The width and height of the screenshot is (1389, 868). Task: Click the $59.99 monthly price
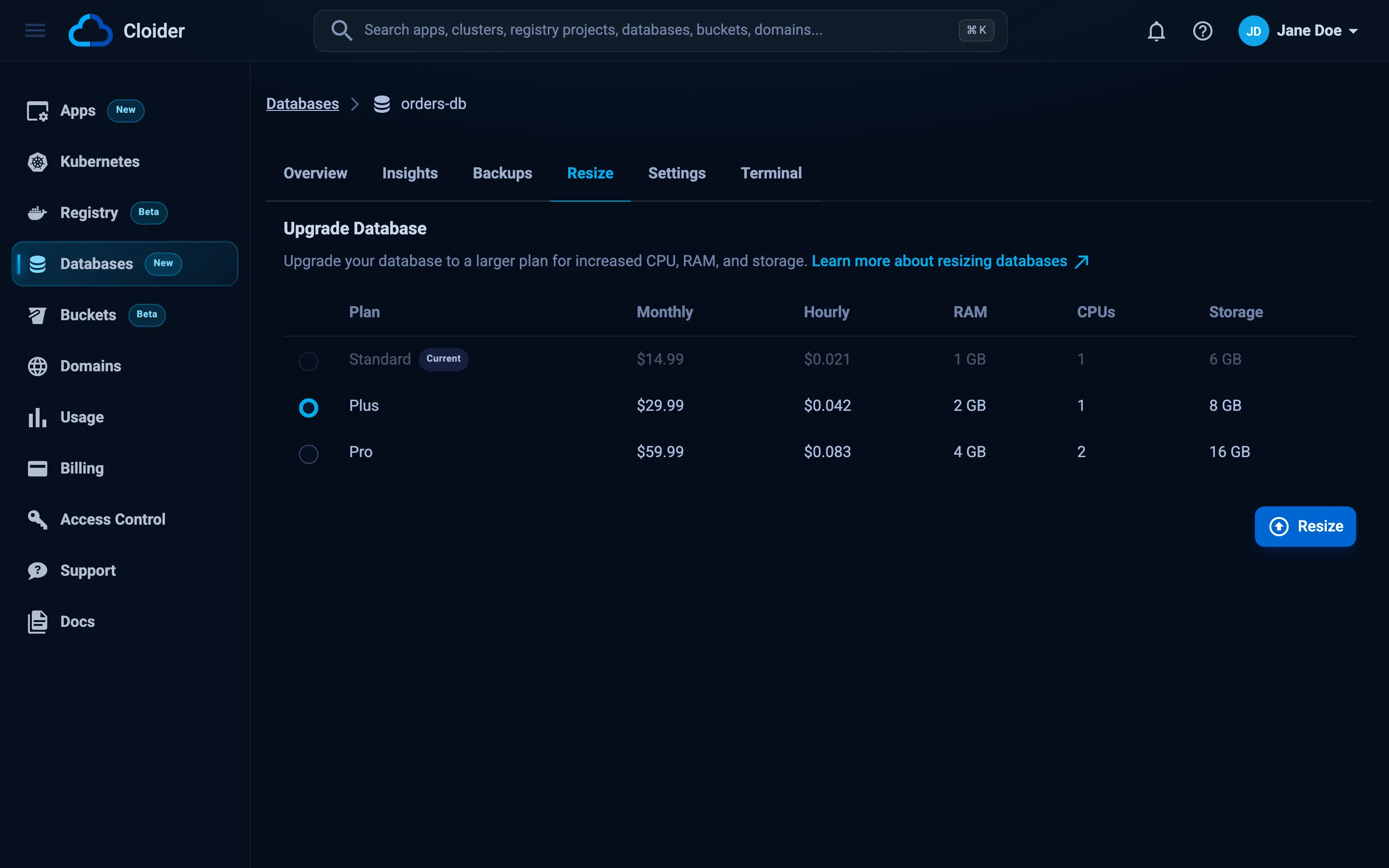point(660,452)
